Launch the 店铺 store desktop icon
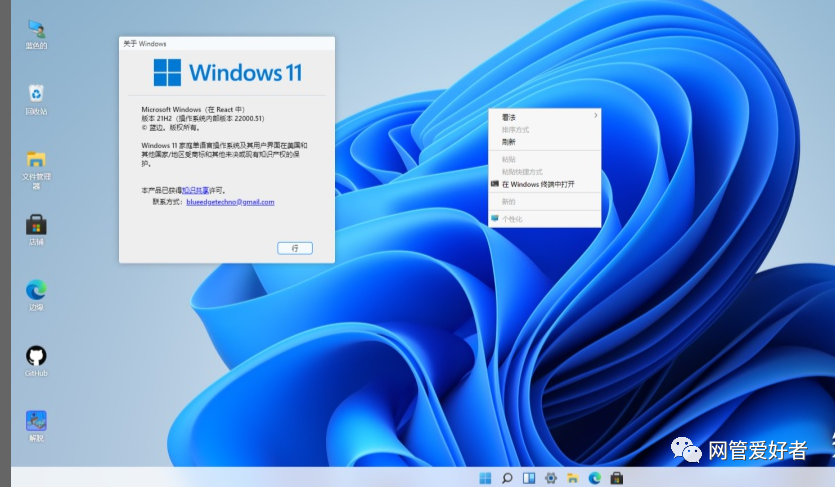Screen dimensions: 835x487 tap(36, 225)
